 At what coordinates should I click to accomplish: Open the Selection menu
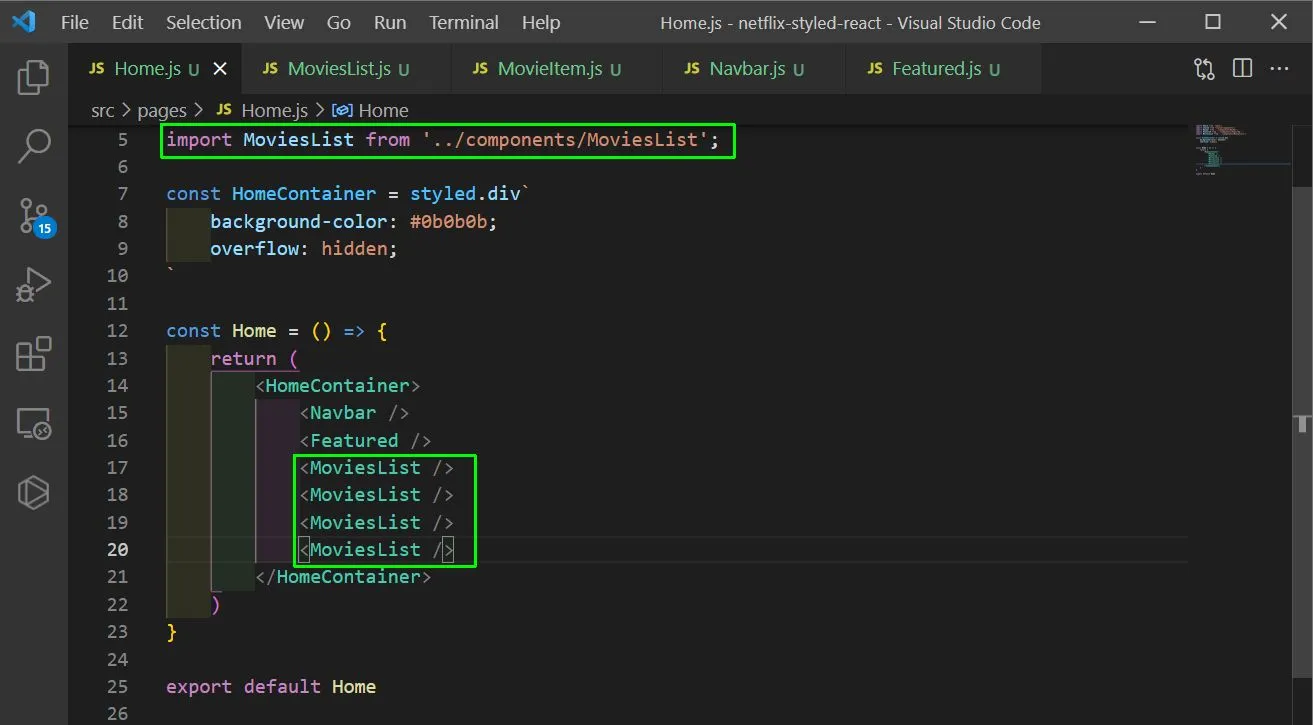click(x=204, y=22)
